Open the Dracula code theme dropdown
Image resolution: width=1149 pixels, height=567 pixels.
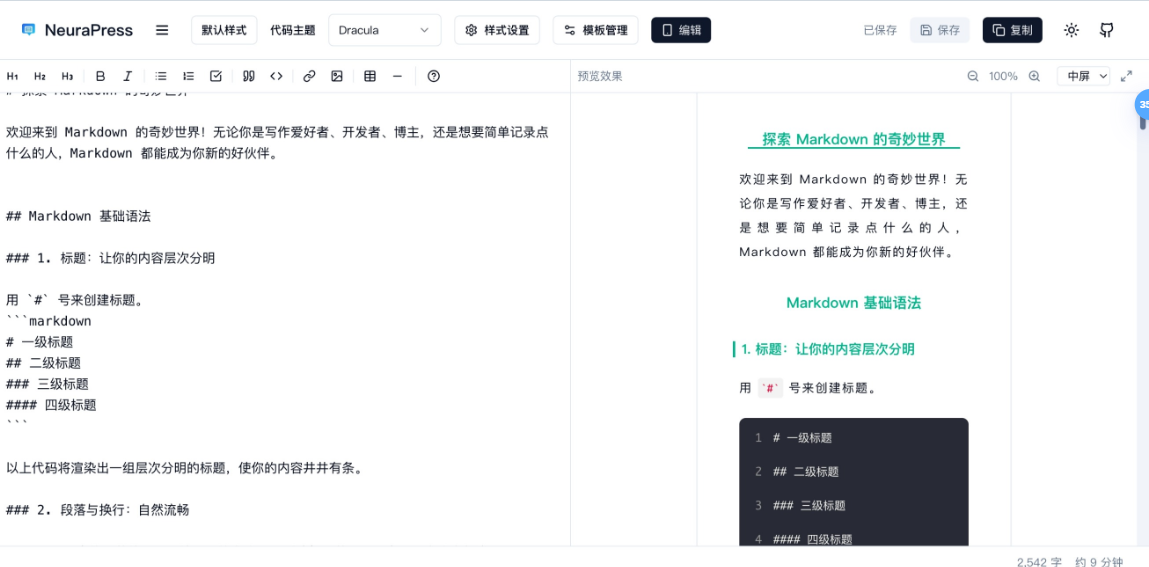tap(385, 30)
